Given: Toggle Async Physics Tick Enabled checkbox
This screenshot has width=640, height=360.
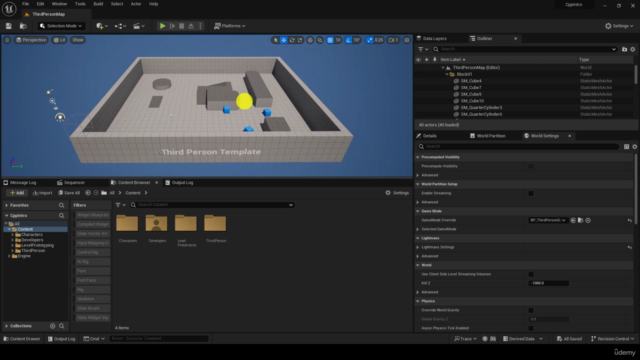Looking at the screenshot, I should [x=531, y=328].
